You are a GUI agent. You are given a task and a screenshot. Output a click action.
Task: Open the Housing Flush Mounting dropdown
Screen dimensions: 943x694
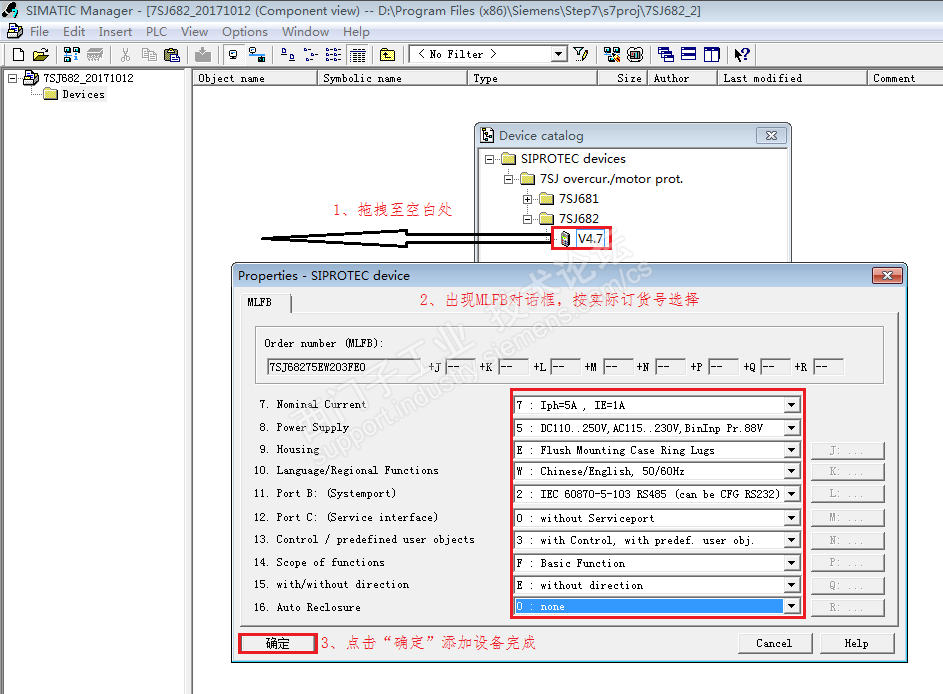tap(791, 450)
